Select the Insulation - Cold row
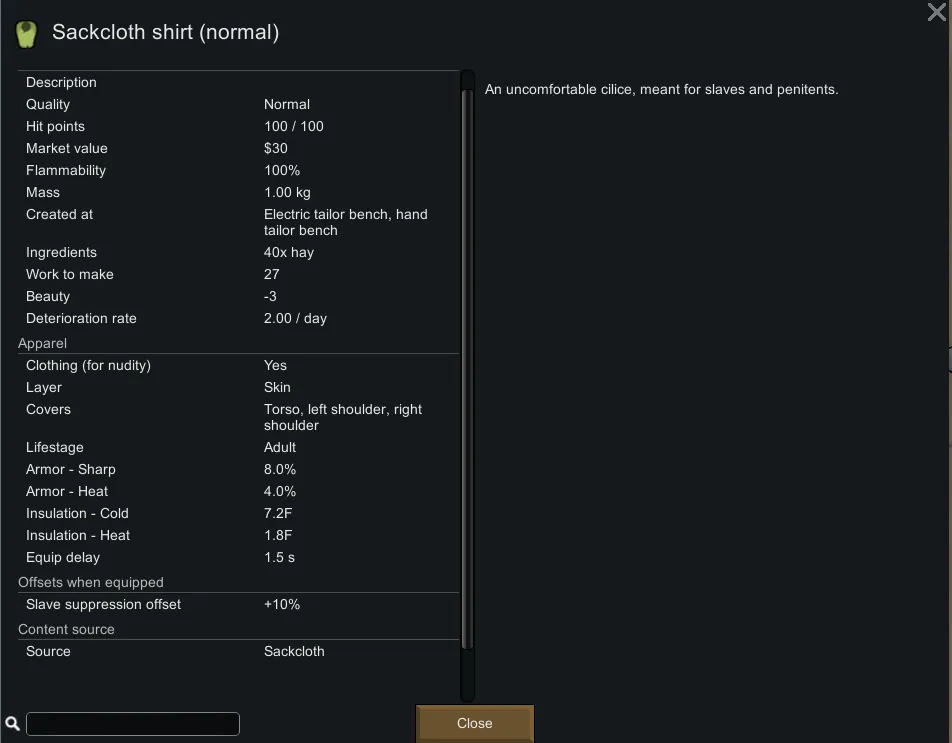The width and height of the screenshot is (952, 743). click(238, 513)
